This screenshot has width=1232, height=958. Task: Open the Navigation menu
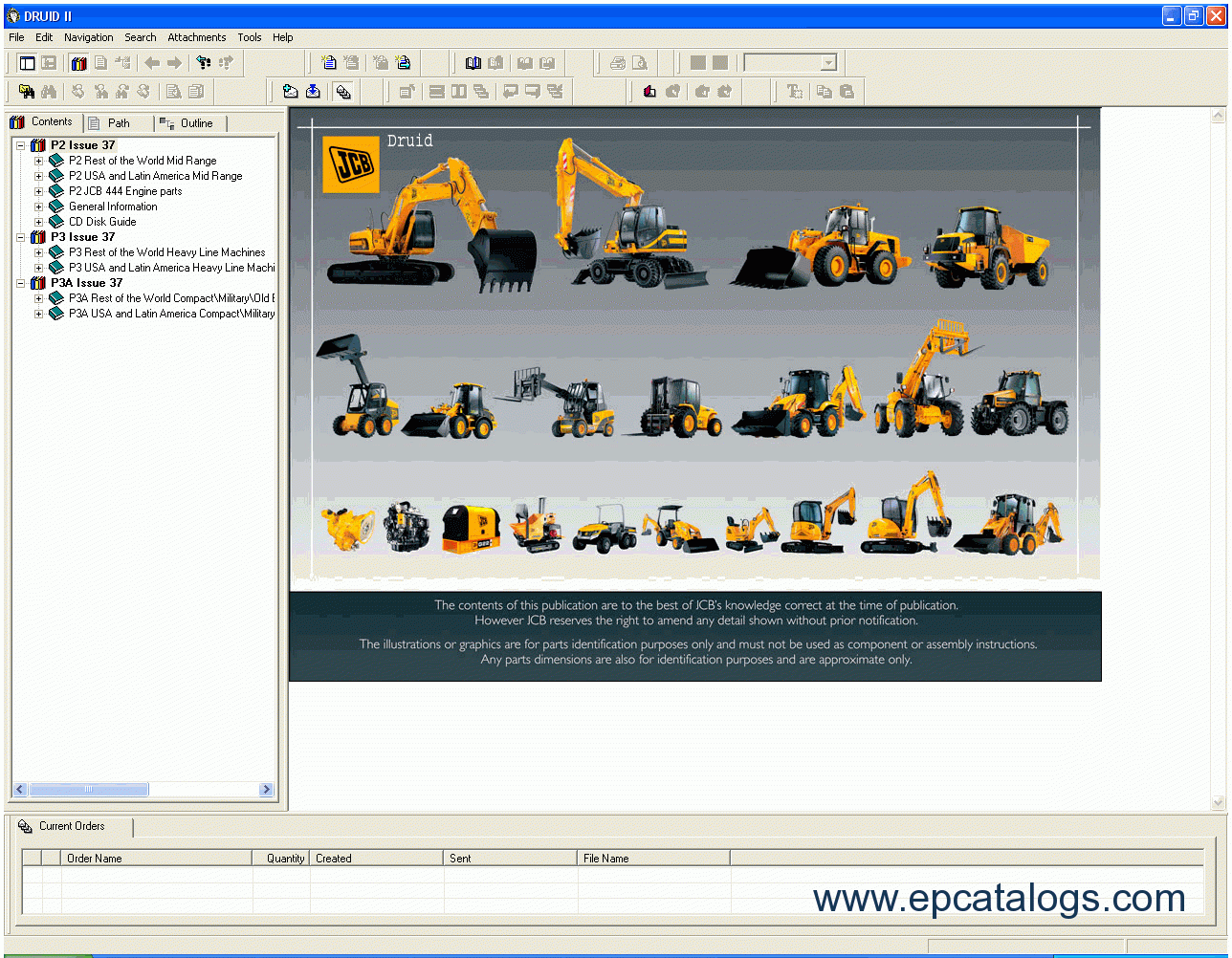click(x=89, y=37)
